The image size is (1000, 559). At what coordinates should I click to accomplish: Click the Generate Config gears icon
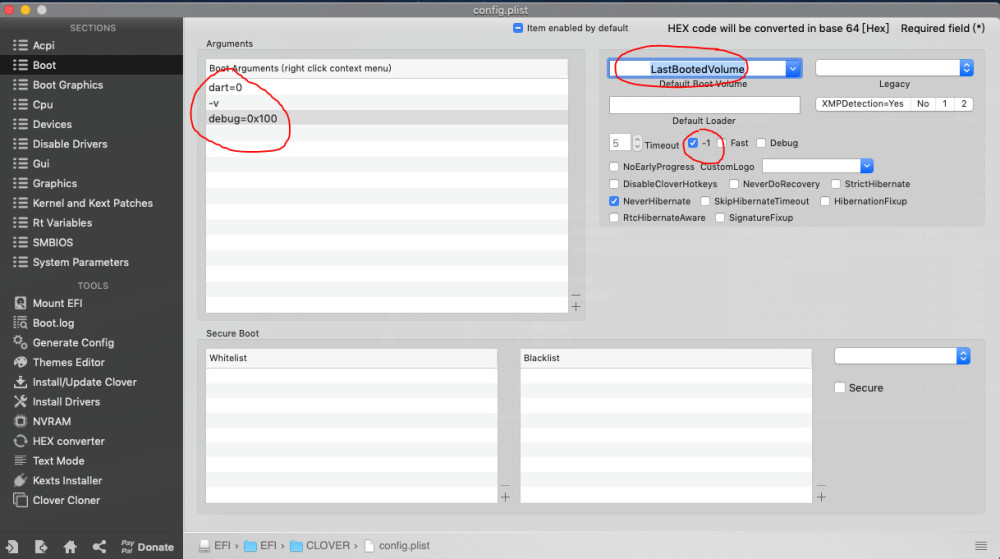click(x=20, y=342)
